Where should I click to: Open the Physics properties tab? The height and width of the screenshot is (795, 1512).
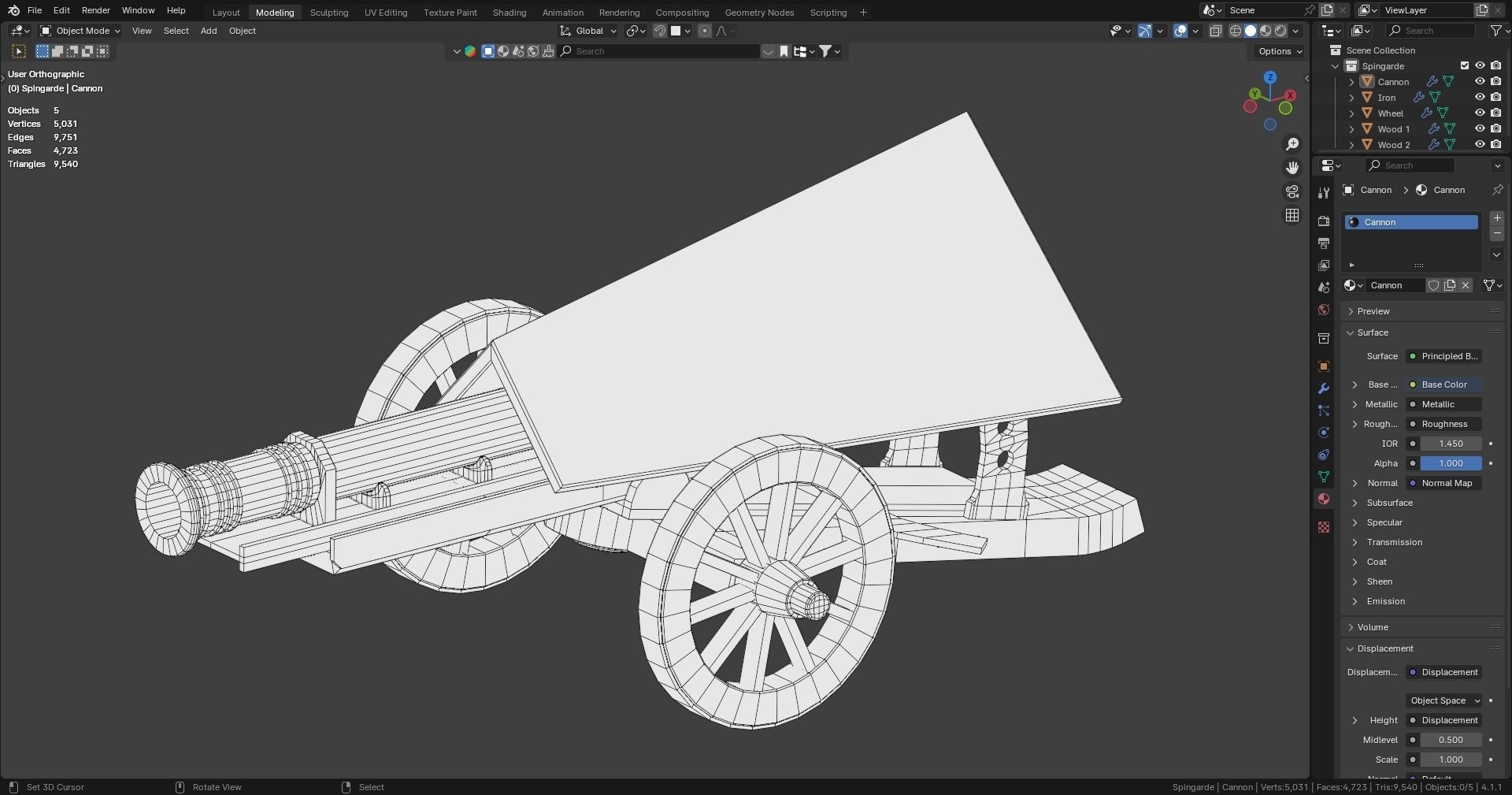1324,433
